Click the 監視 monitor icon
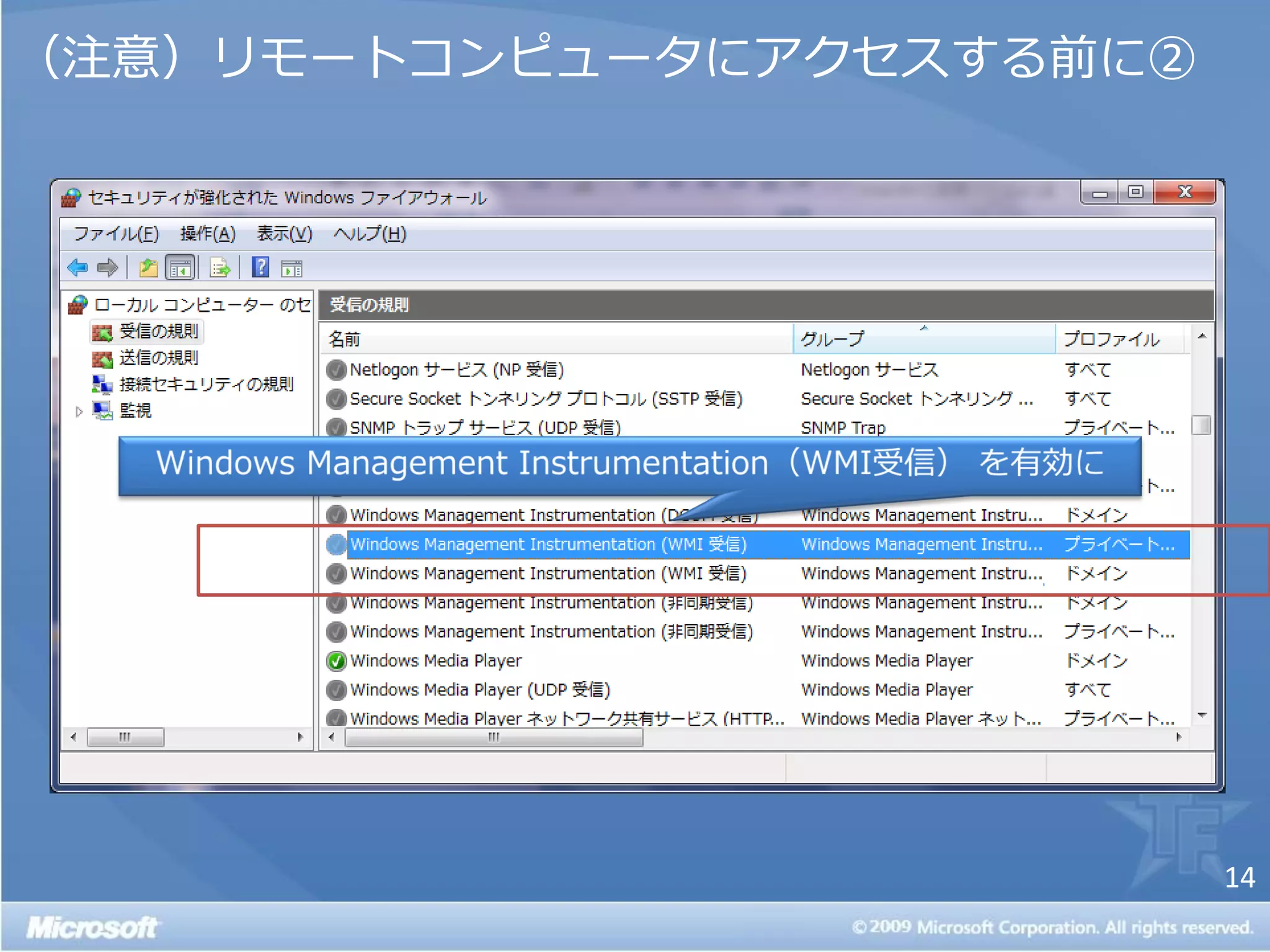The height and width of the screenshot is (952, 1270). [102, 410]
